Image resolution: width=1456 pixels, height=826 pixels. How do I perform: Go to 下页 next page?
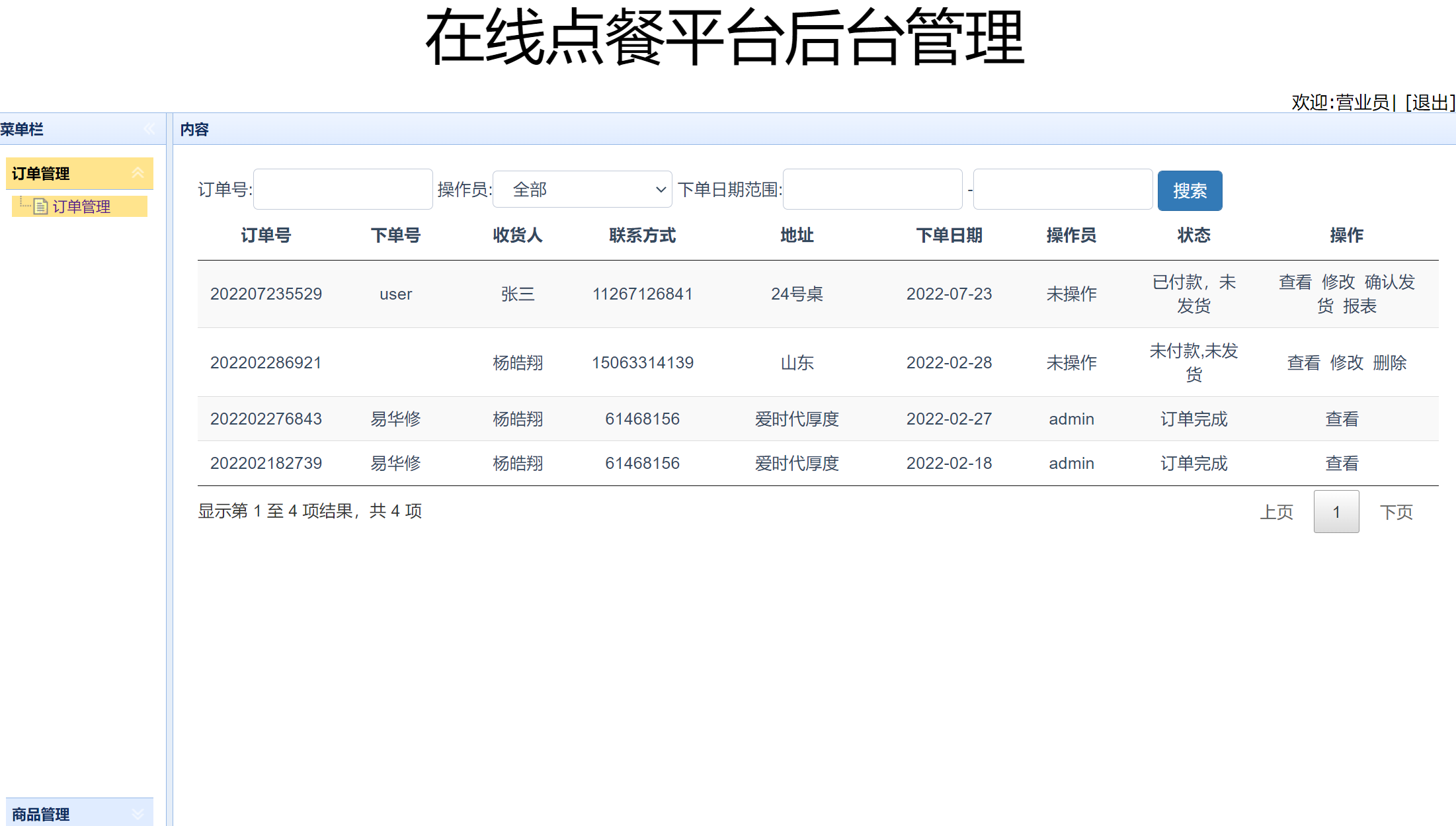(1396, 511)
